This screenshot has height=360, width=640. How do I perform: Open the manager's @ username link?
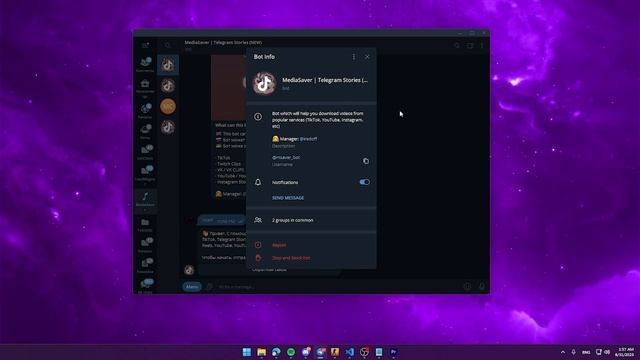(x=308, y=139)
